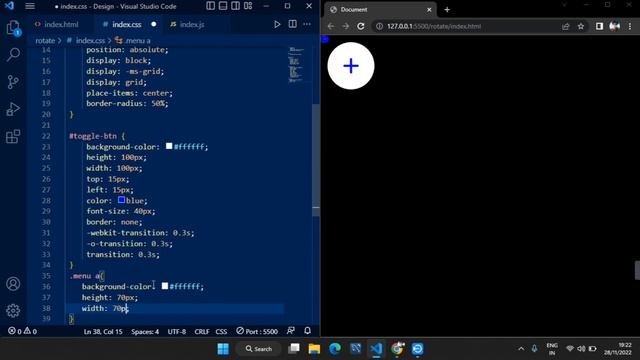640x360 pixels.
Task: Open the Explorer view in activity bar
Action: pos(13,28)
